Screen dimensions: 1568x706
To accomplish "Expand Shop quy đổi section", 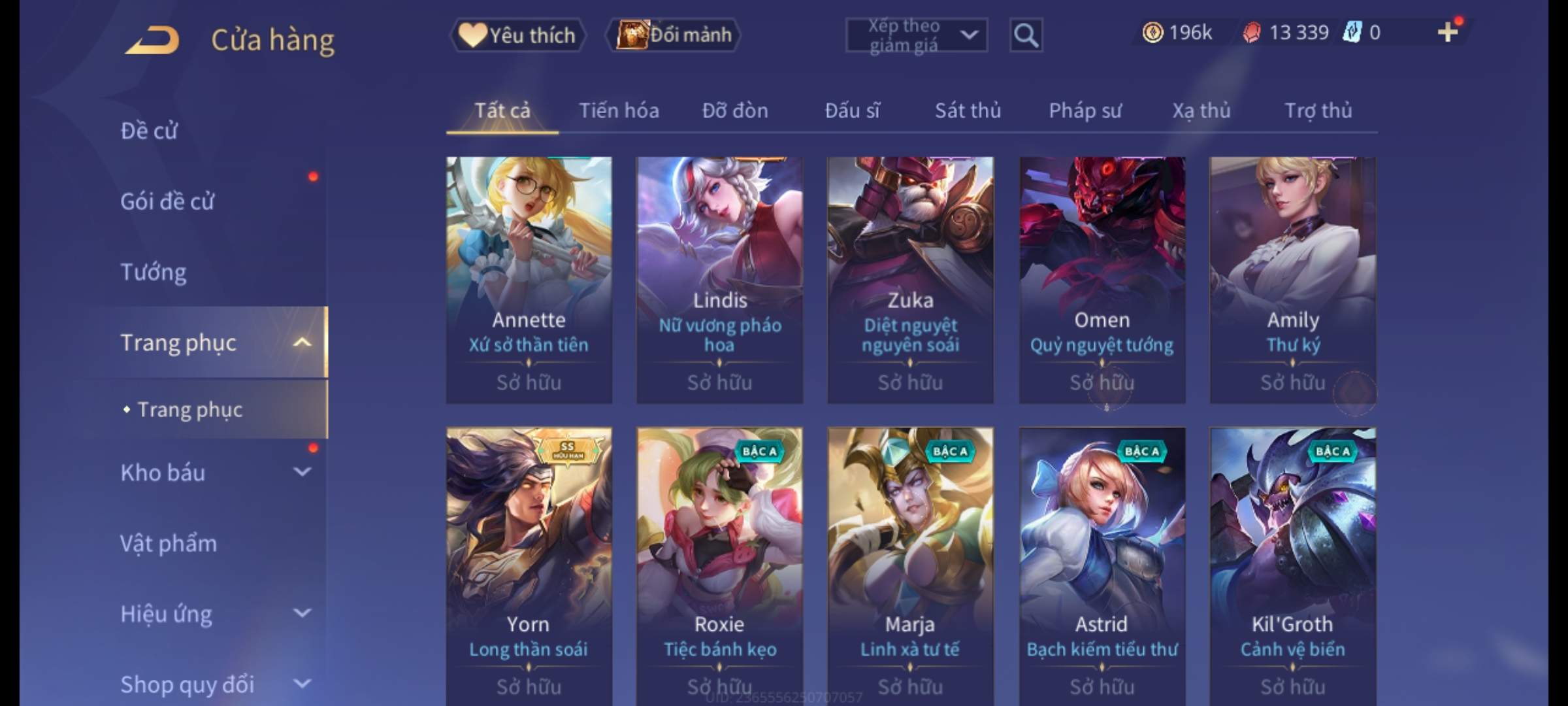I will 302,684.
